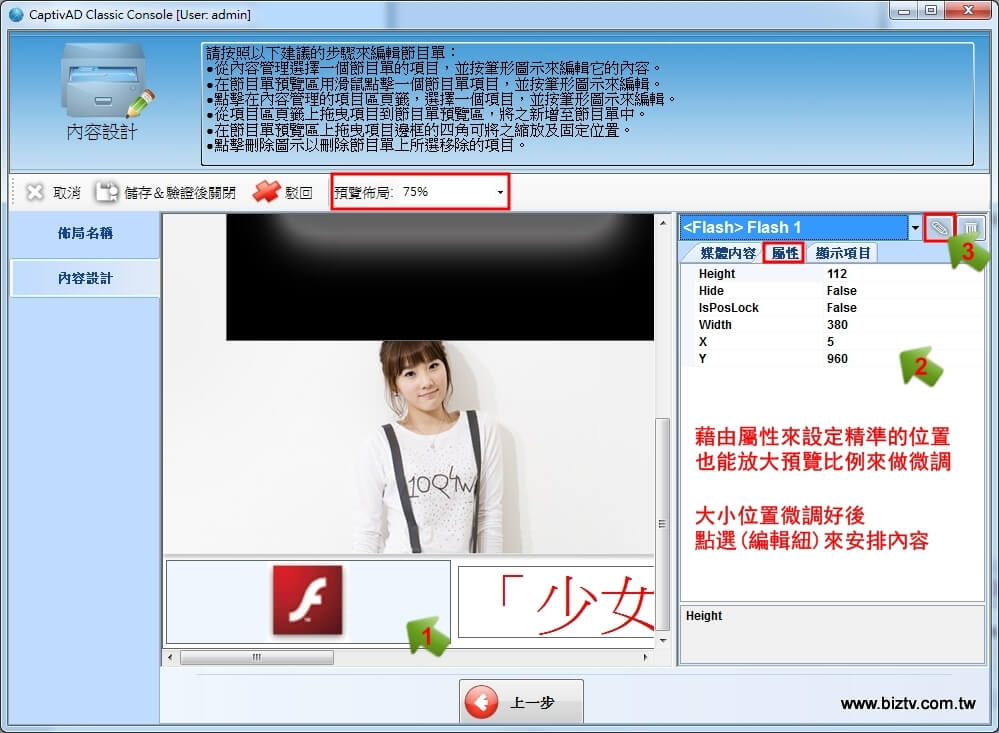Image resolution: width=999 pixels, height=733 pixels.
Task: Click the 取消 cancel X icon
Action: [x=35, y=192]
